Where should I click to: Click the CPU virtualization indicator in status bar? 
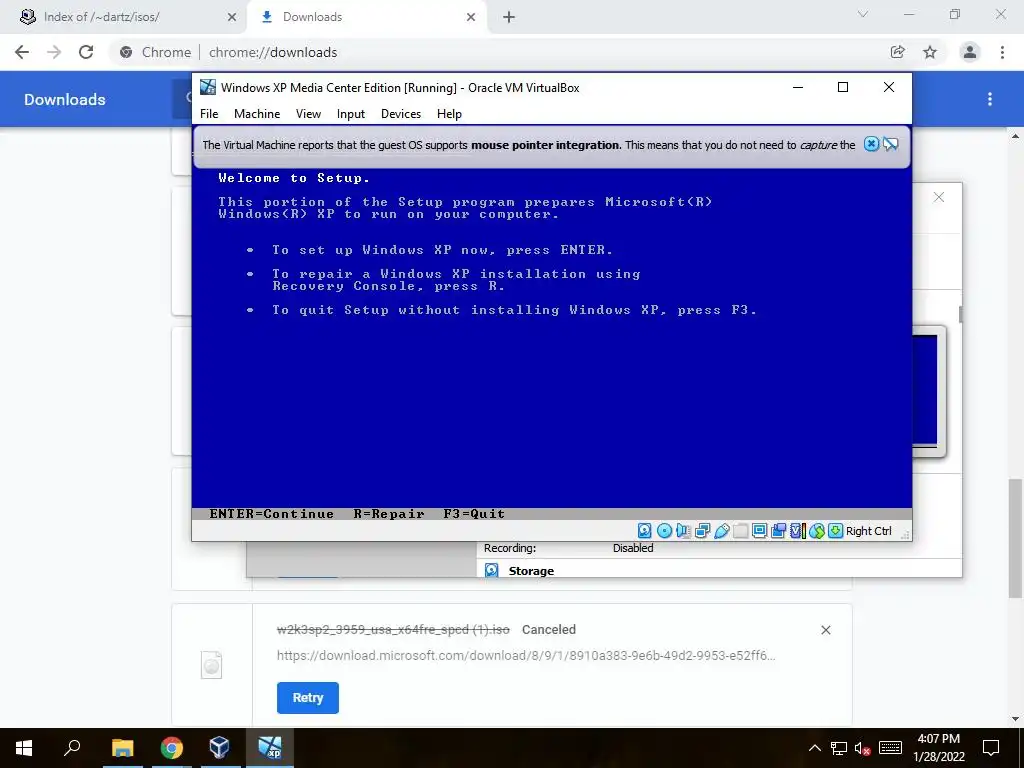797,531
